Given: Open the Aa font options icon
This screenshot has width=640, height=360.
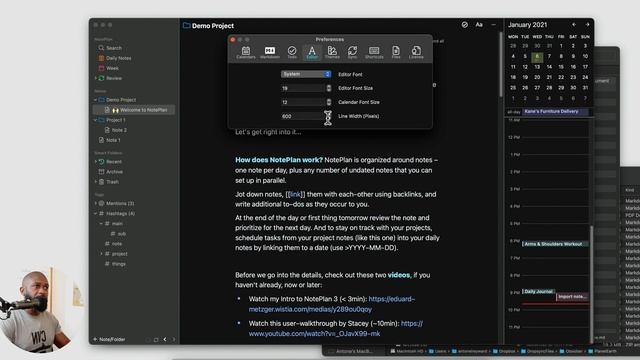Looking at the screenshot, I should pyautogui.click(x=479, y=25).
